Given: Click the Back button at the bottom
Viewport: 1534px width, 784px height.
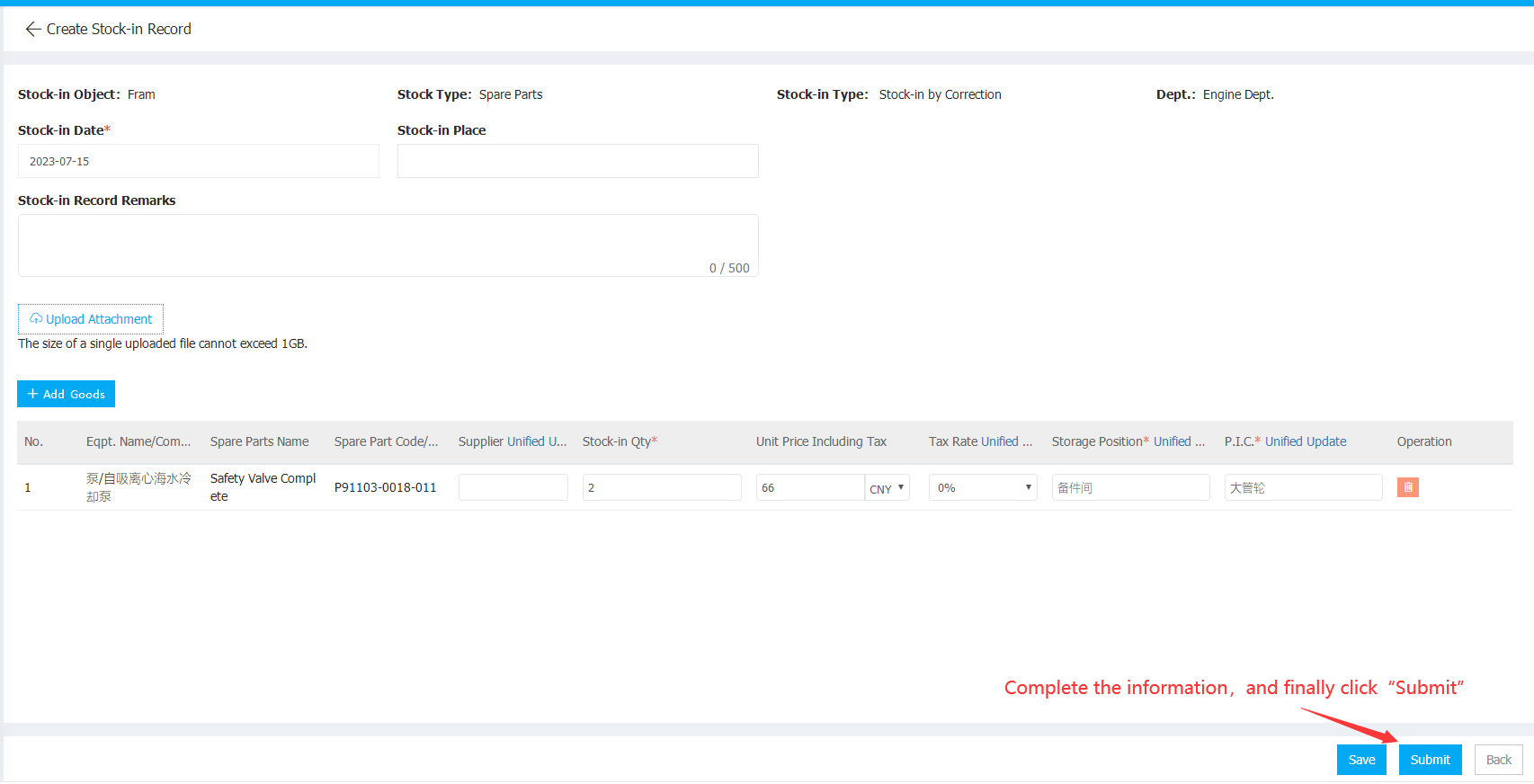Looking at the screenshot, I should coord(1498,760).
